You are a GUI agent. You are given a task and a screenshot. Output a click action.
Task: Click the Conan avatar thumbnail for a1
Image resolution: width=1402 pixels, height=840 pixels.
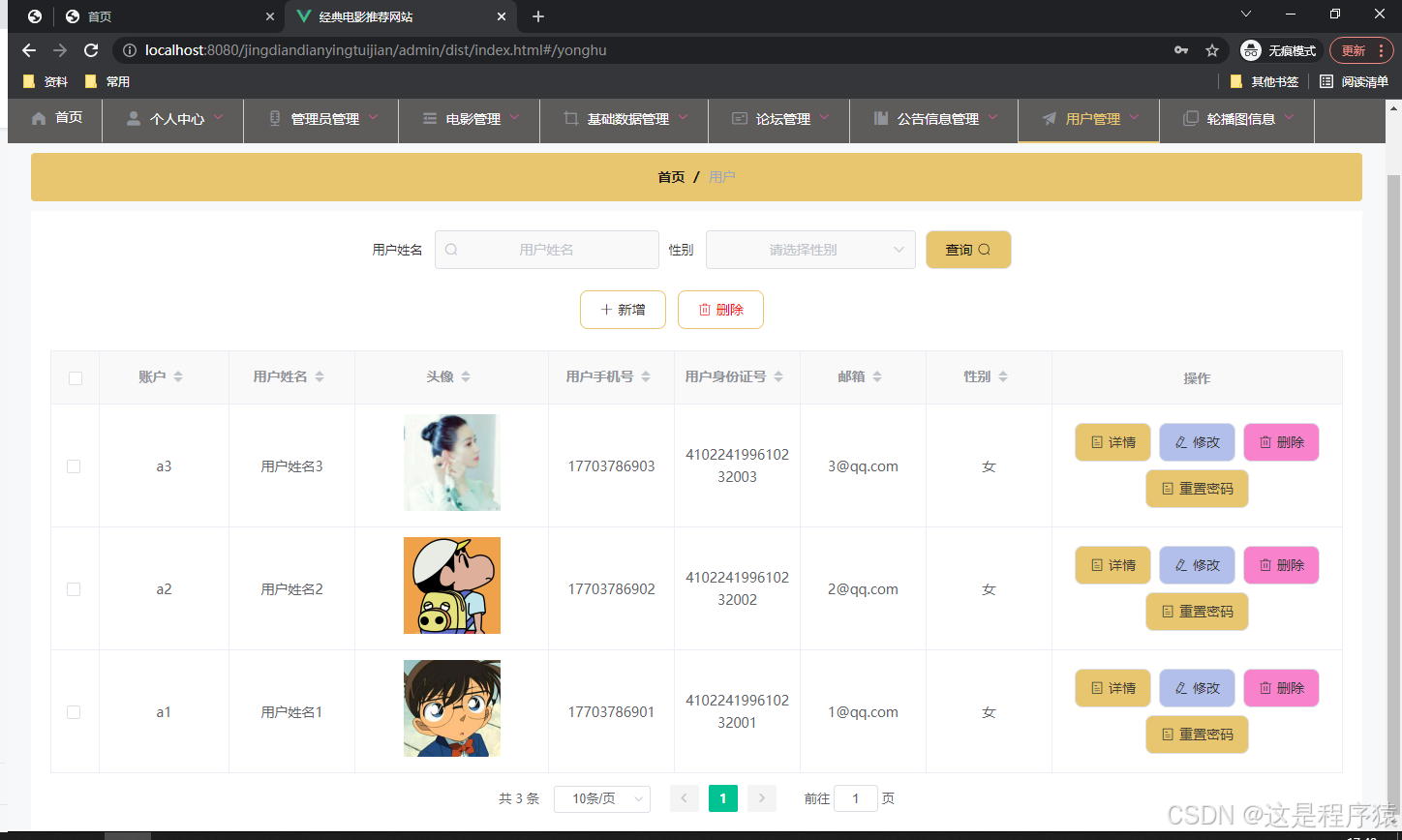(x=452, y=708)
